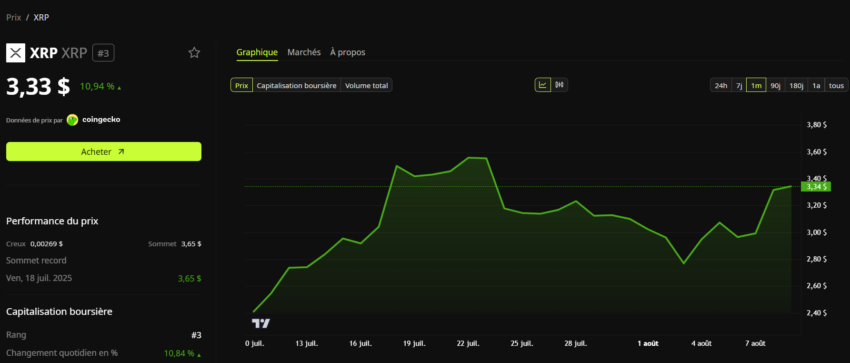Open the À propos tab
Image resolution: width=850 pixels, height=363 pixels.
347,53
